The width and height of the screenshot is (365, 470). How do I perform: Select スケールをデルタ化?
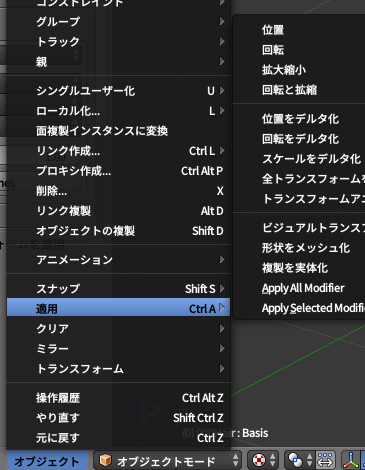tap(299, 159)
